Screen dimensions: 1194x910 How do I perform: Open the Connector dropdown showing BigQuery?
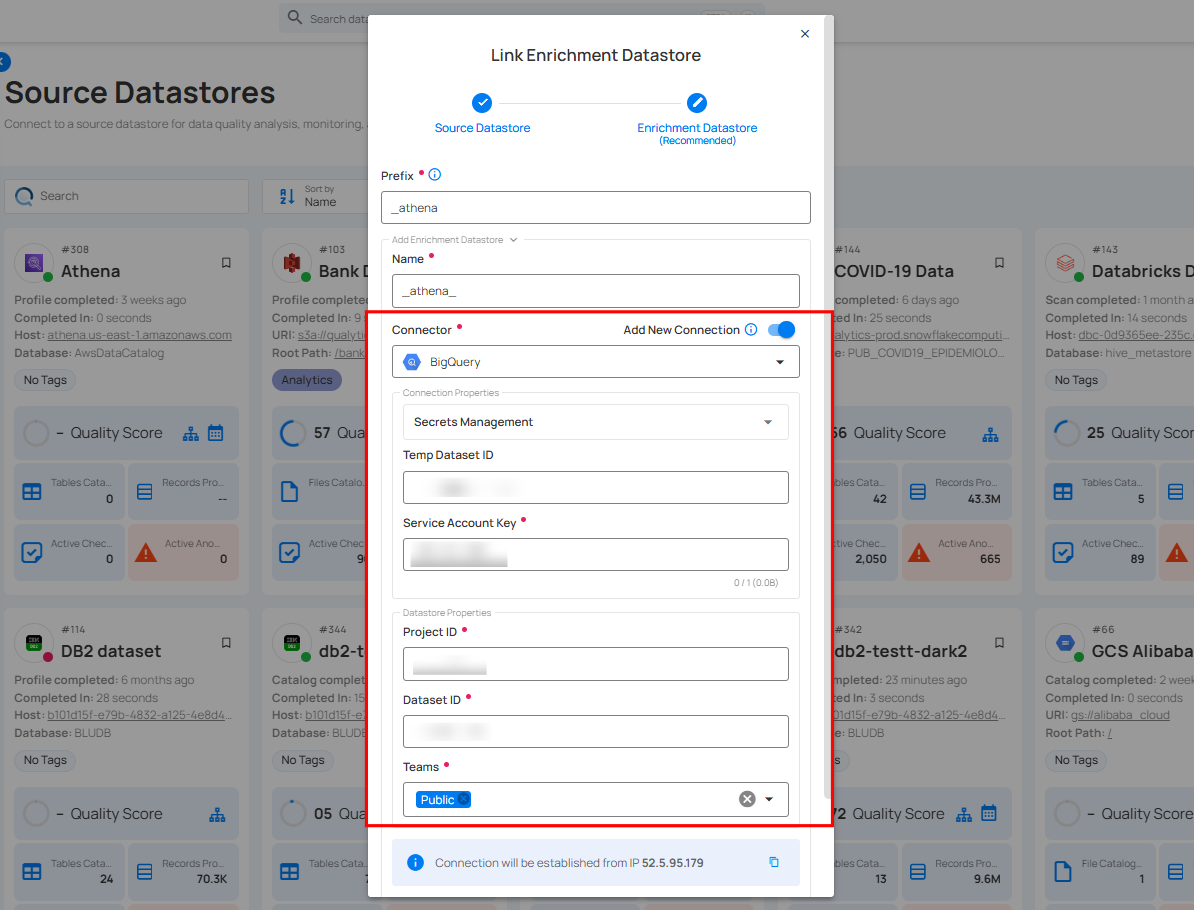click(x=779, y=361)
